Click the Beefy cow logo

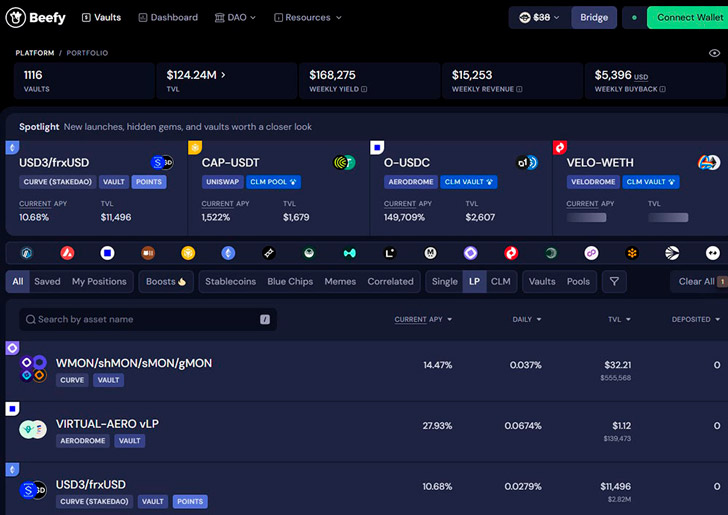[15, 18]
